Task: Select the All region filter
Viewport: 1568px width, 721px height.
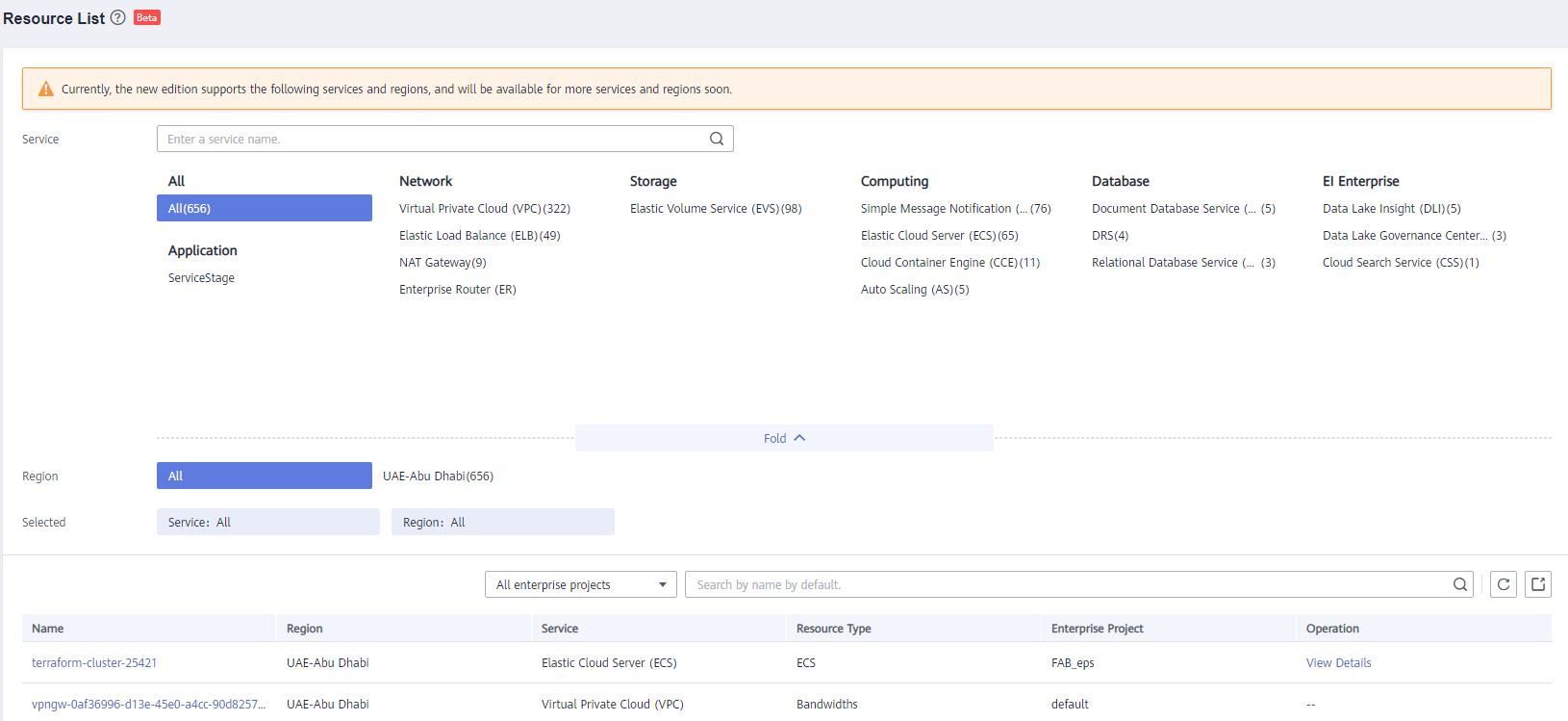Action: tap(265, 476)
